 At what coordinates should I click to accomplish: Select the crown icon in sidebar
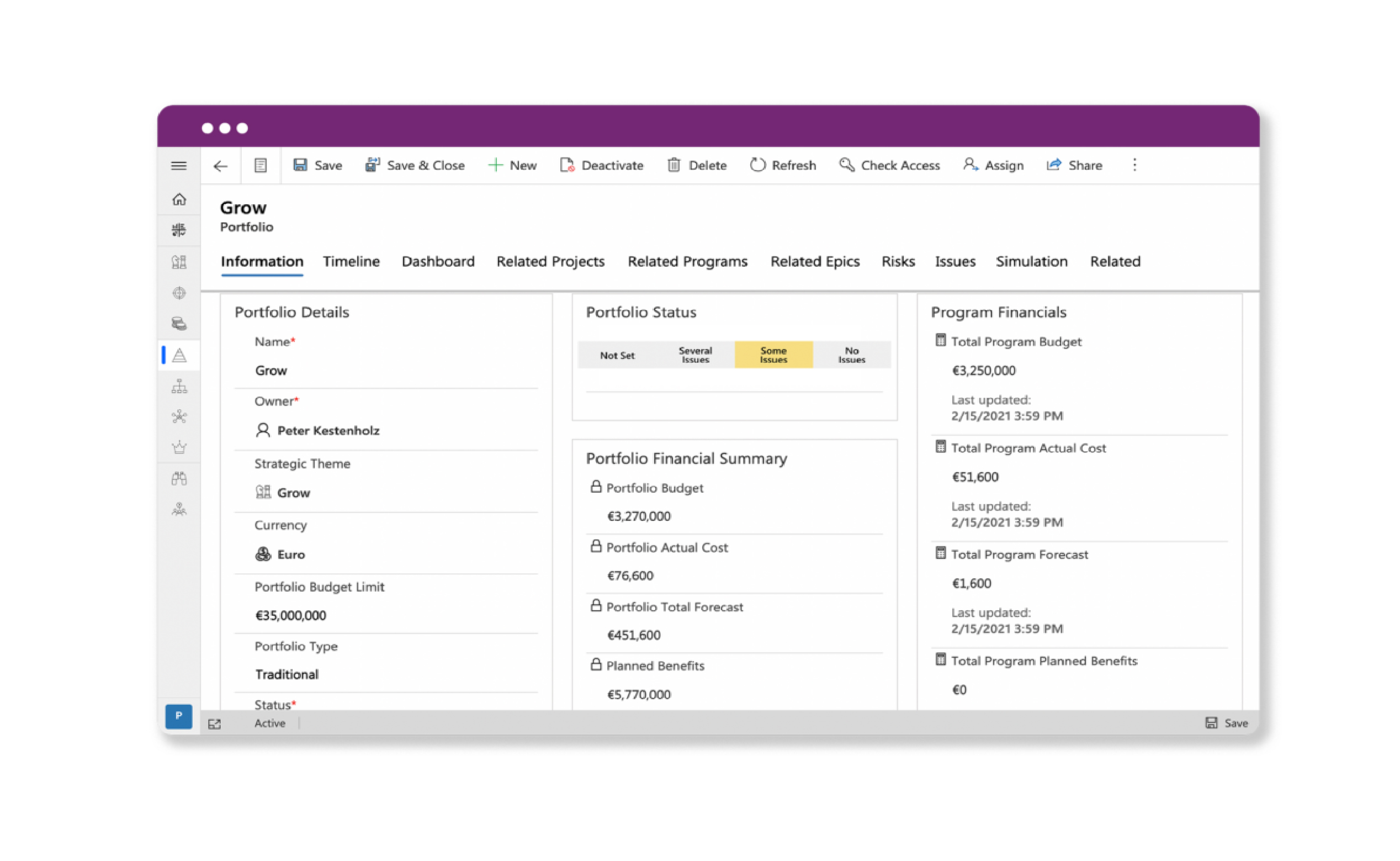[x=179, y=447]
